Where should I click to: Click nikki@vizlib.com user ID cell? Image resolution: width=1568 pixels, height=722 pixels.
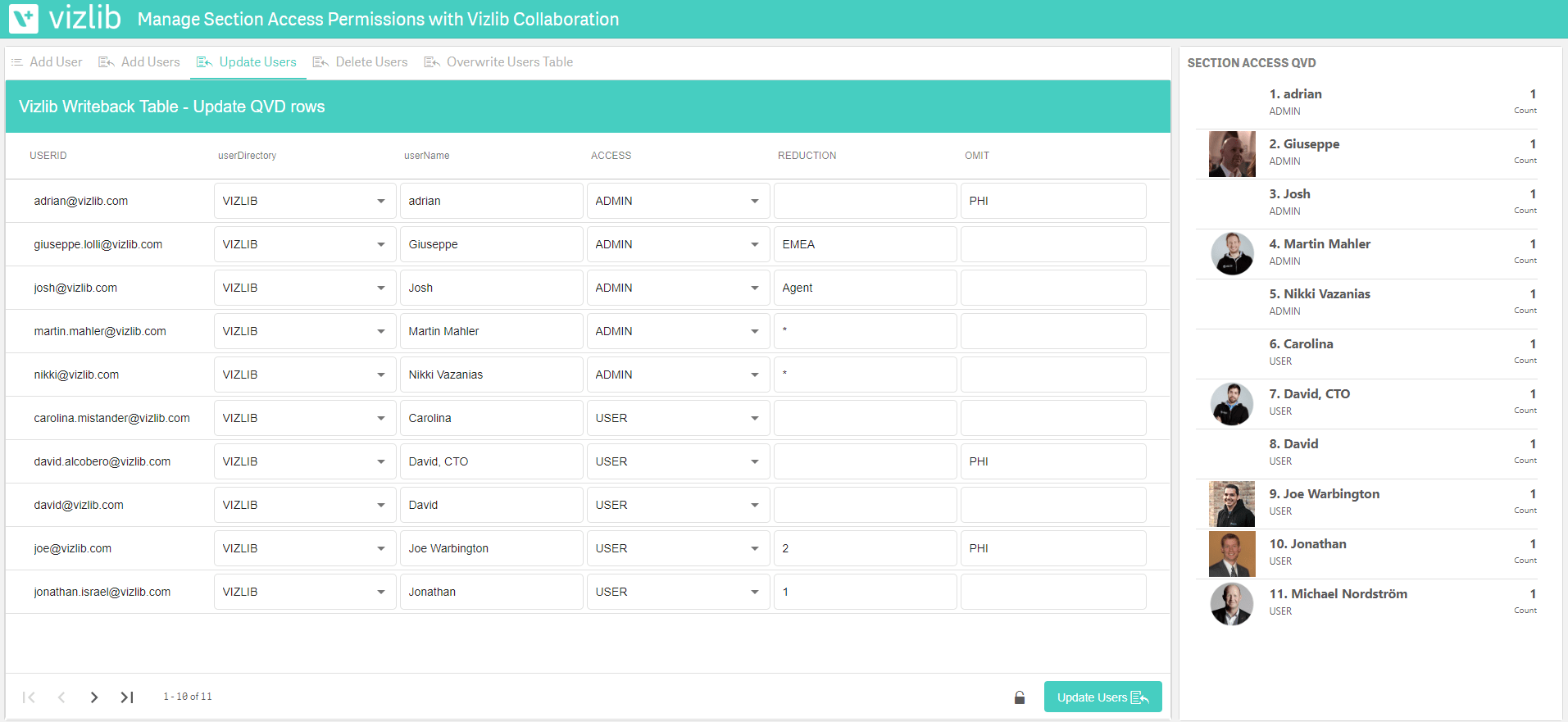tap(76, 375)
